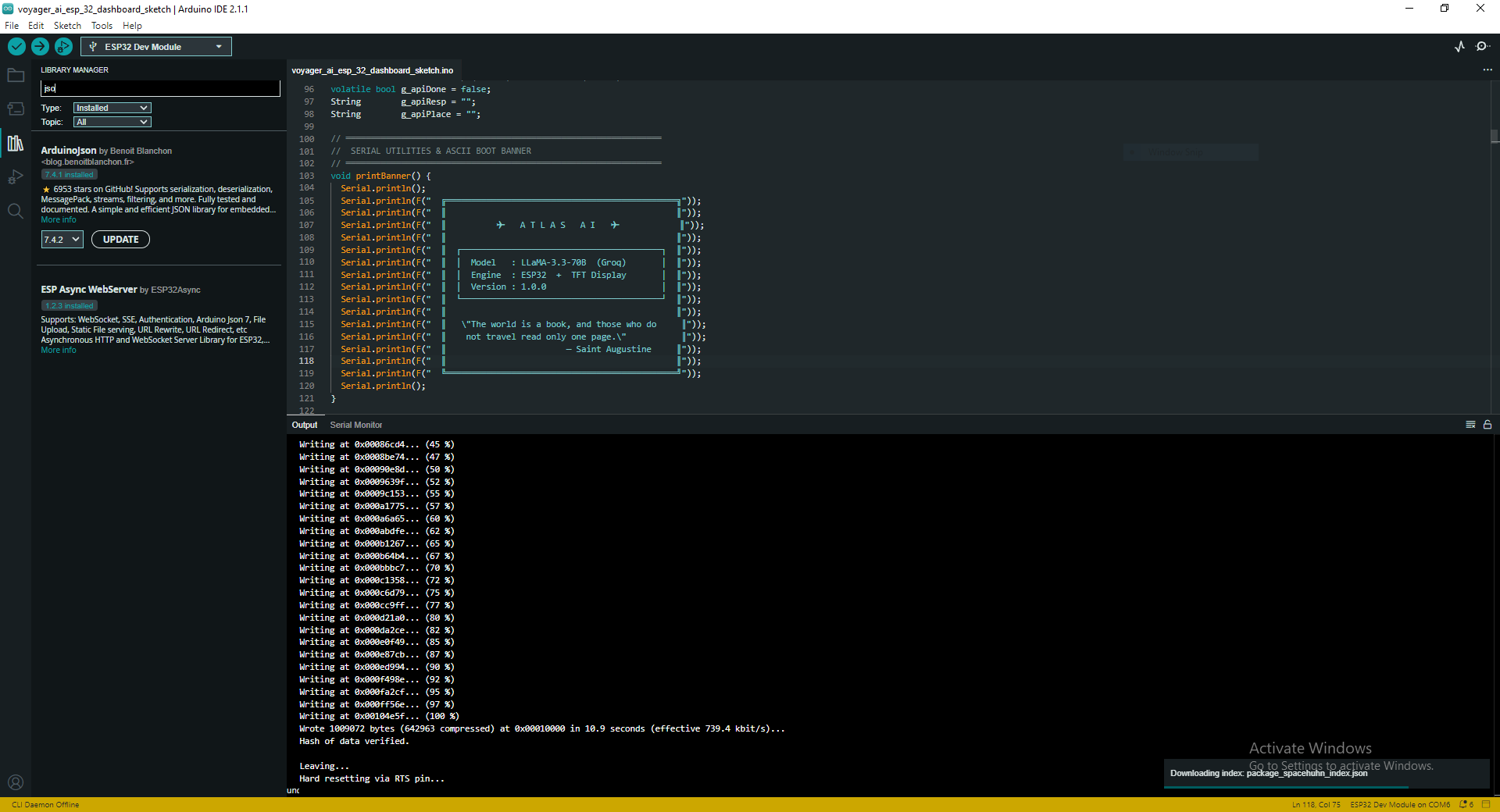Image resolution: width=1500 pixels, height=812 pixels.
Task: Open the Edit menu
Action: coord(36,26)
